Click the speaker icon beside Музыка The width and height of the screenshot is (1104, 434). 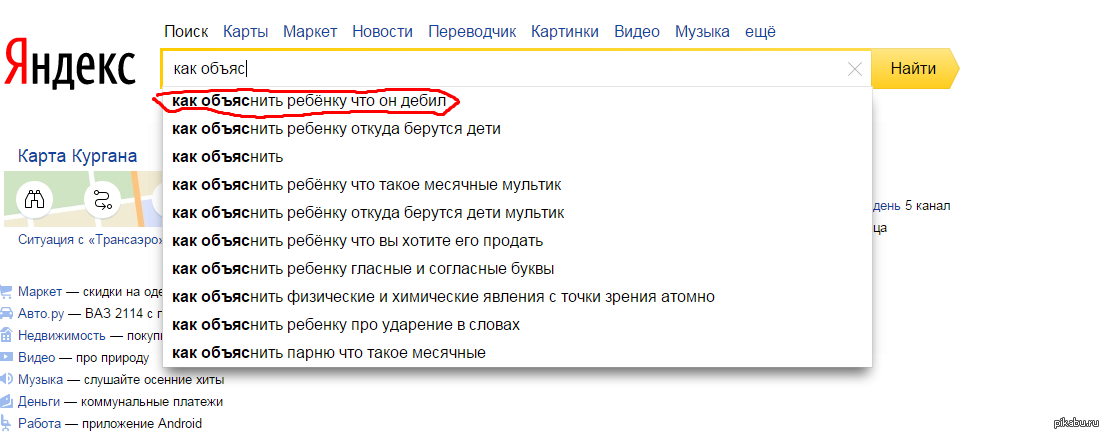[x=7, y=379]
